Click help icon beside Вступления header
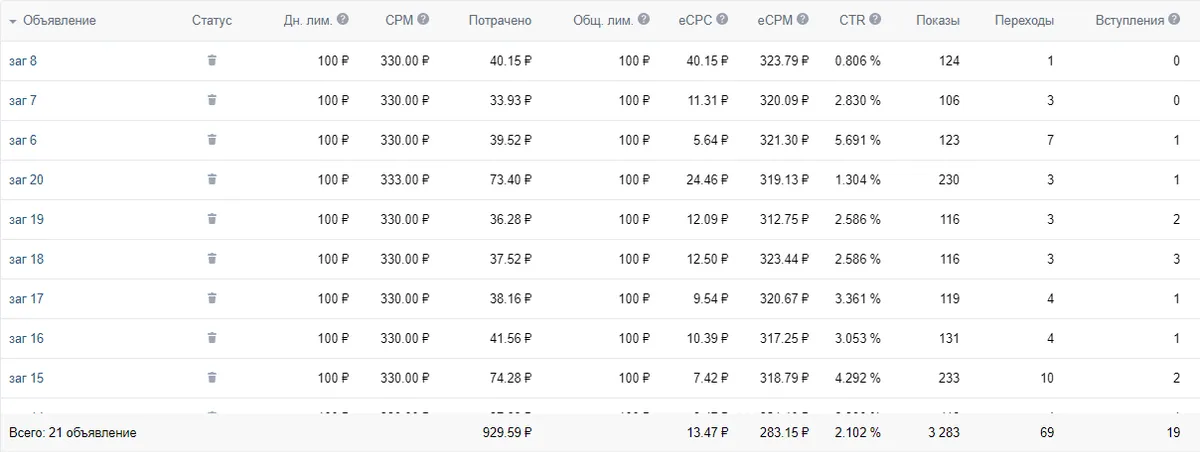The width and height of the screenshot is (1200, 452). (1174, 19)
